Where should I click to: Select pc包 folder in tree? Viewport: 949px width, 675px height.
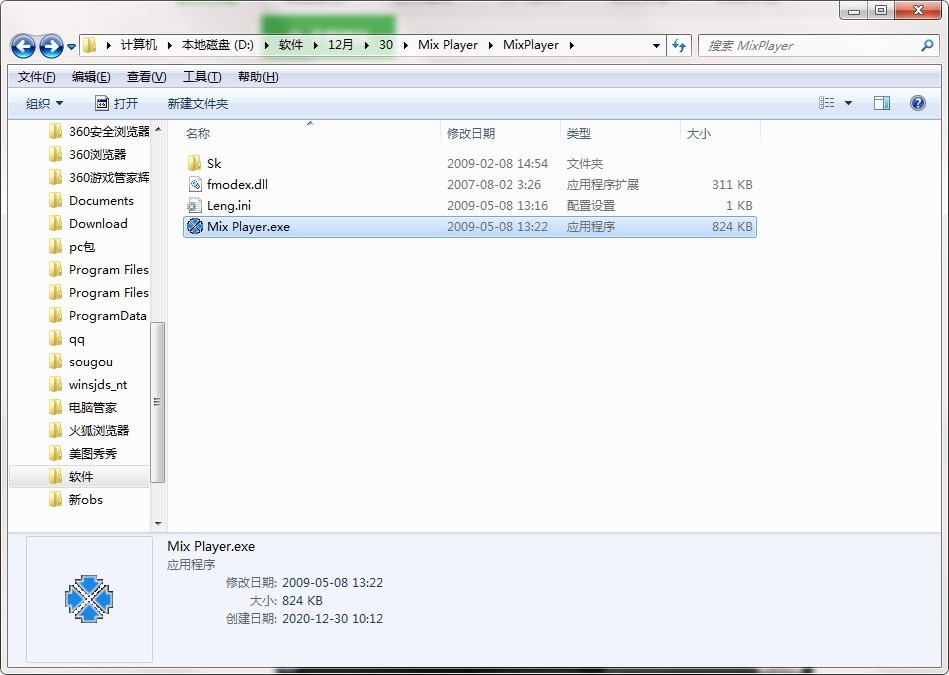71,246
